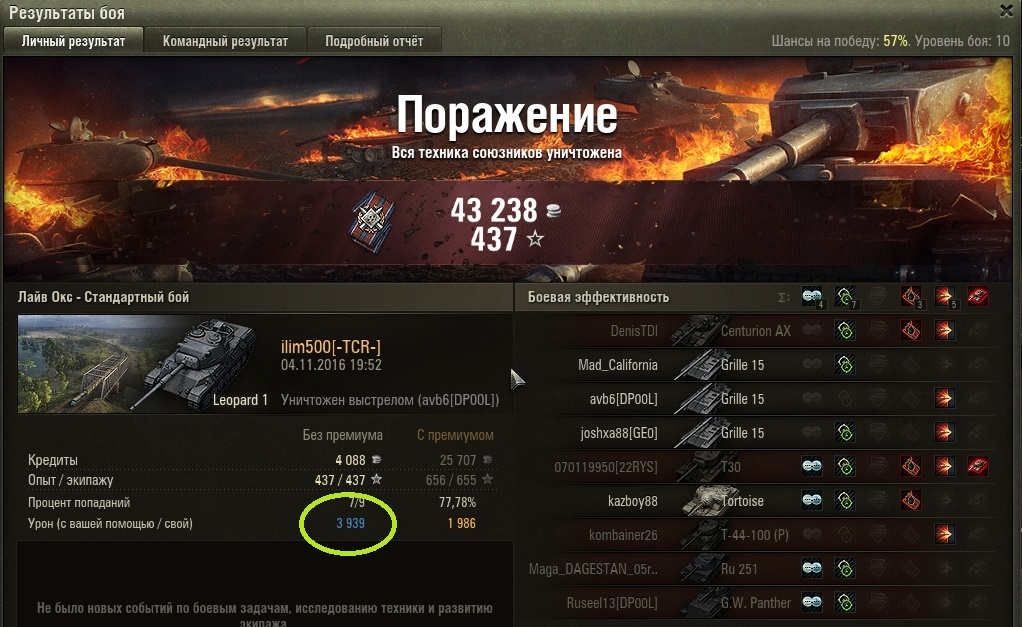Click the Leopard 1 tank thumbnail
Image resolution: width=1022 pixels, height=627 pixels.
click(144, 364)
